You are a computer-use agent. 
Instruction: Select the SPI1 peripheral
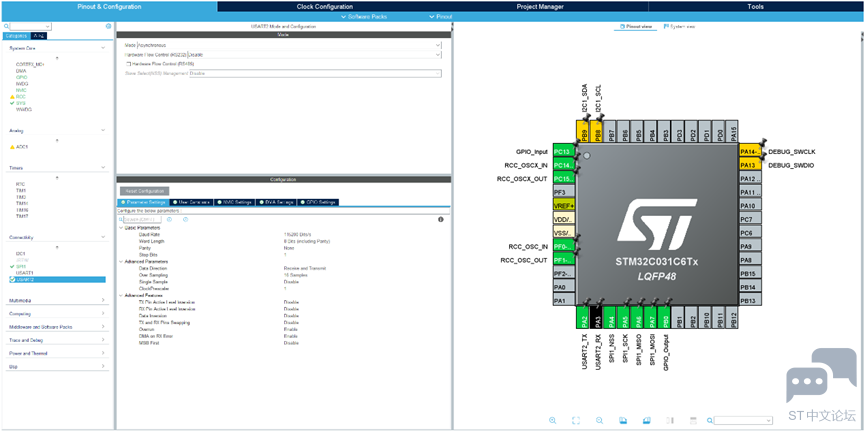pos(22,266)
